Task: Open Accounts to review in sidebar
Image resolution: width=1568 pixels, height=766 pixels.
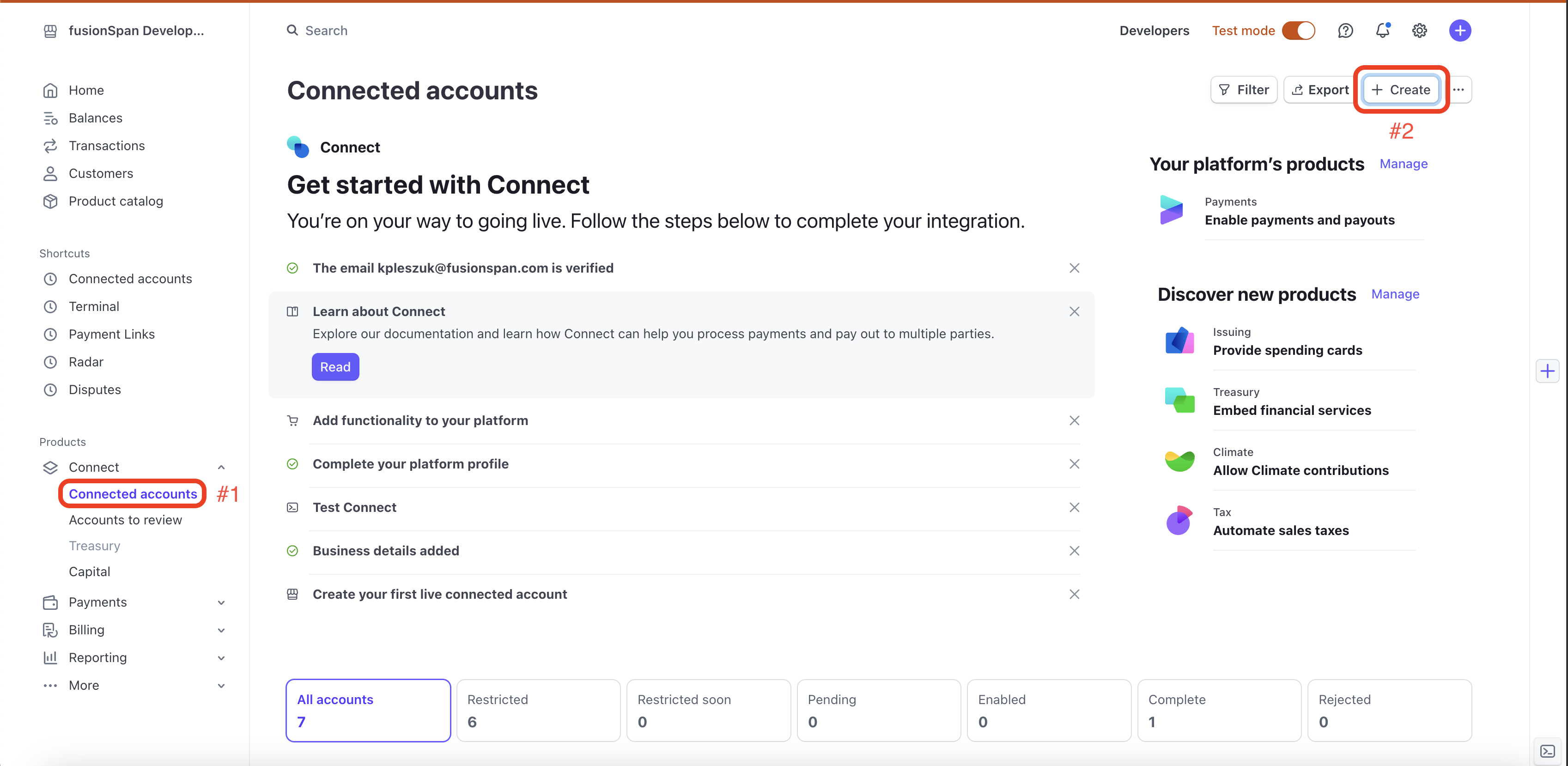Action: click(x=125, y=520)
